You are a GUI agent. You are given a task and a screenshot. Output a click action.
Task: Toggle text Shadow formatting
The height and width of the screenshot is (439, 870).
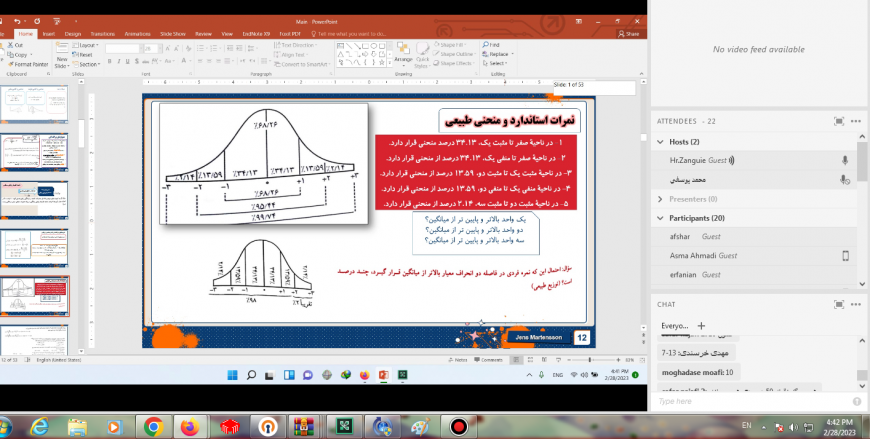[x=136, y=61]
